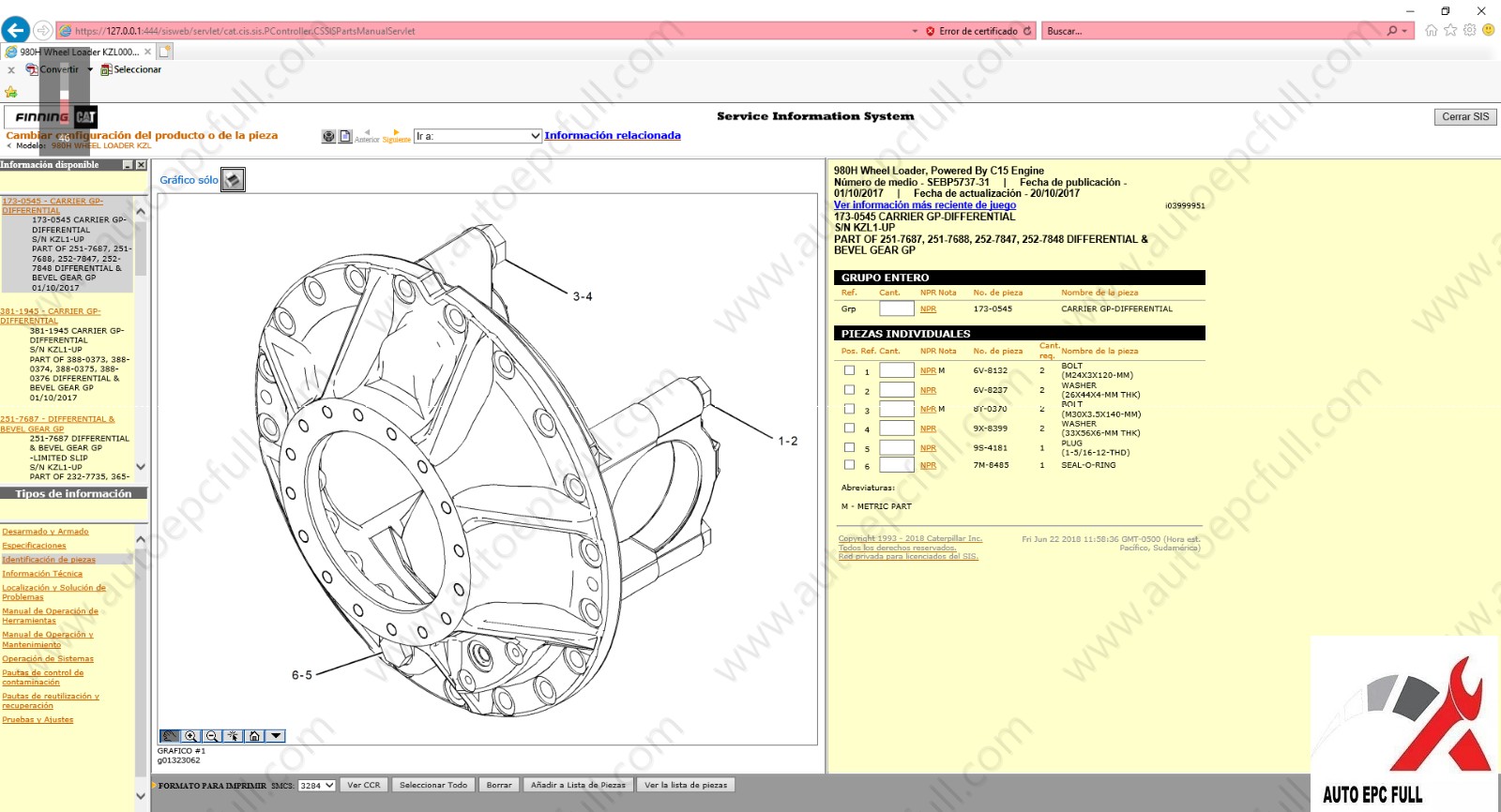Select the pointer click tool for the graphic

point(234,736)
